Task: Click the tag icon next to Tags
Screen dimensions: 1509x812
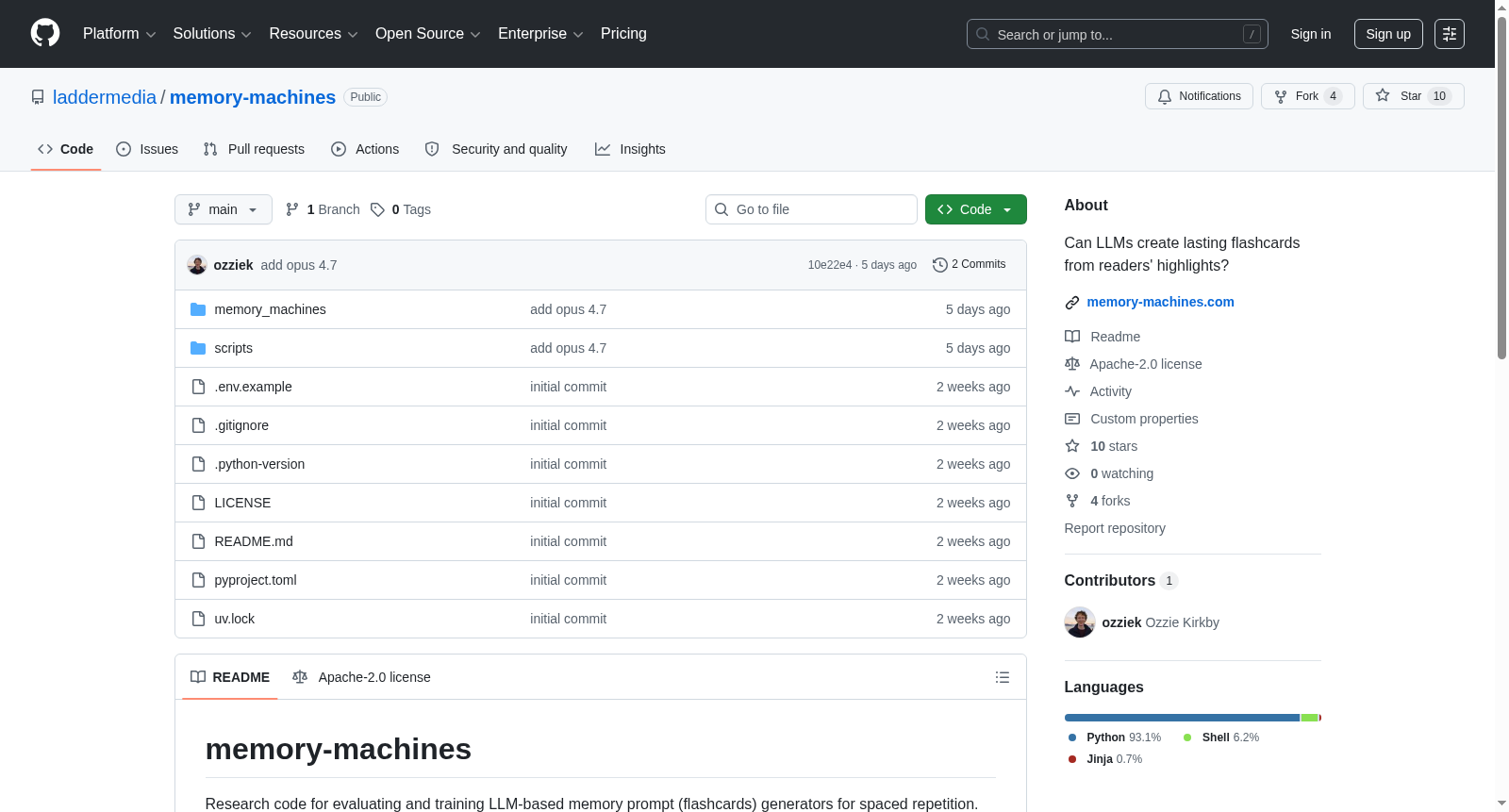Action: tap(377, 209)
